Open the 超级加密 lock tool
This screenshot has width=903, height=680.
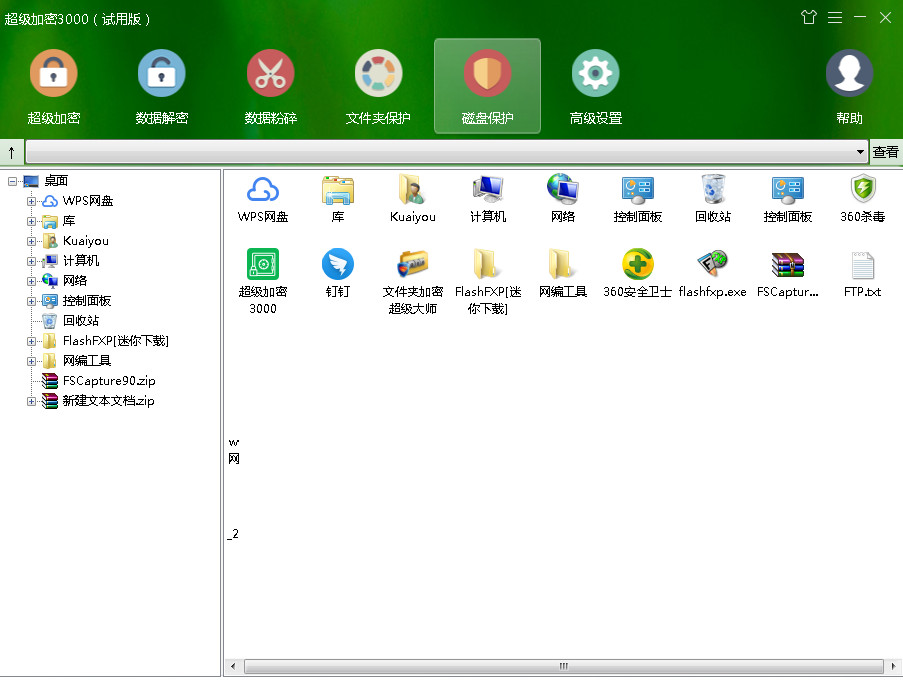[54, 86]
